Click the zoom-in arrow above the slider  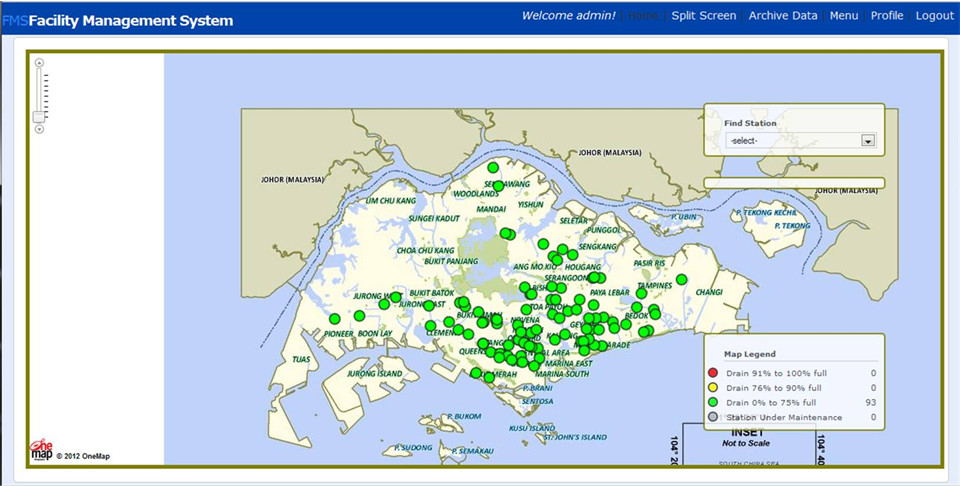pos(39,62)
